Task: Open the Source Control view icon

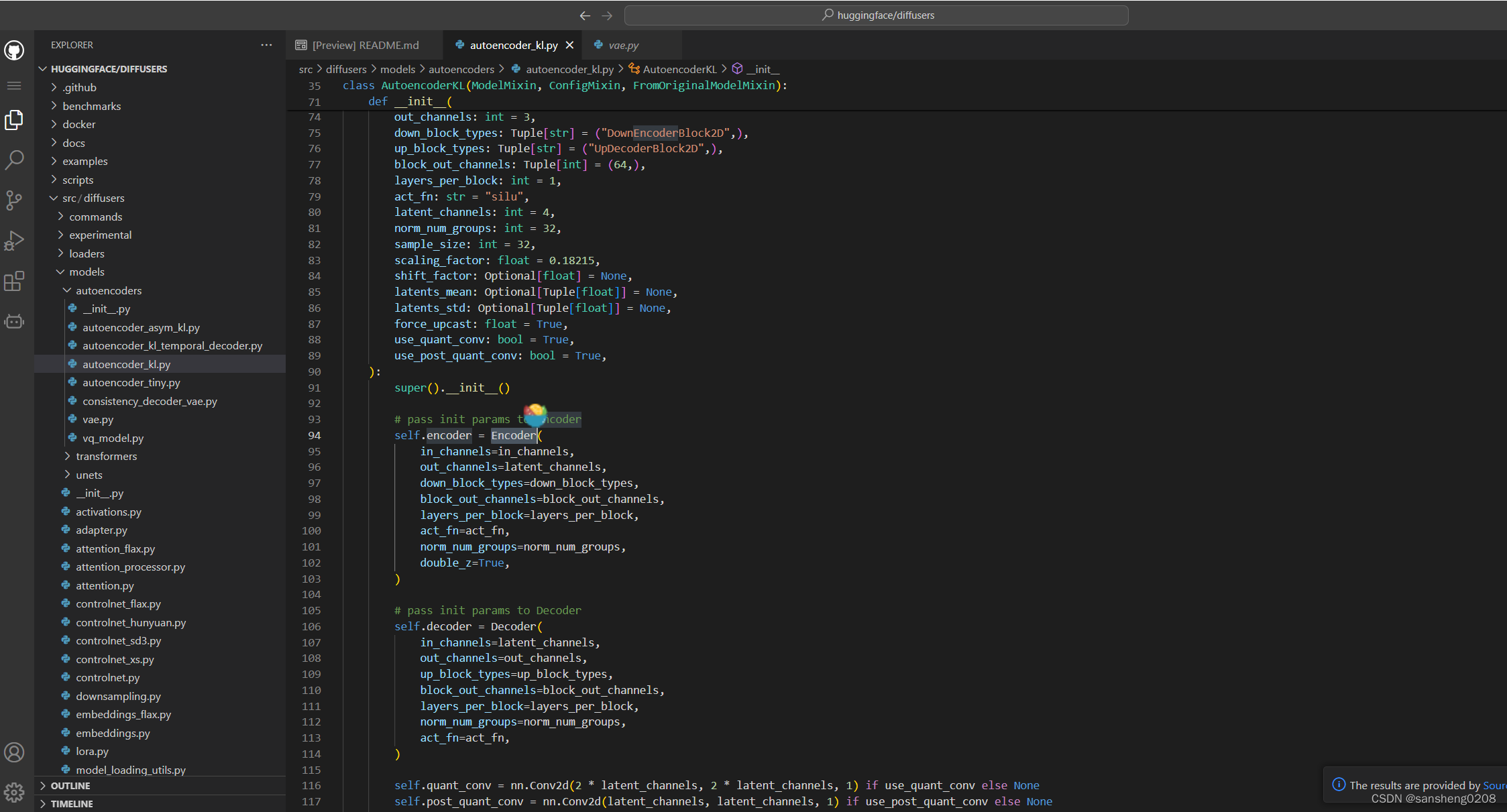Action: (x=14, y=200)
